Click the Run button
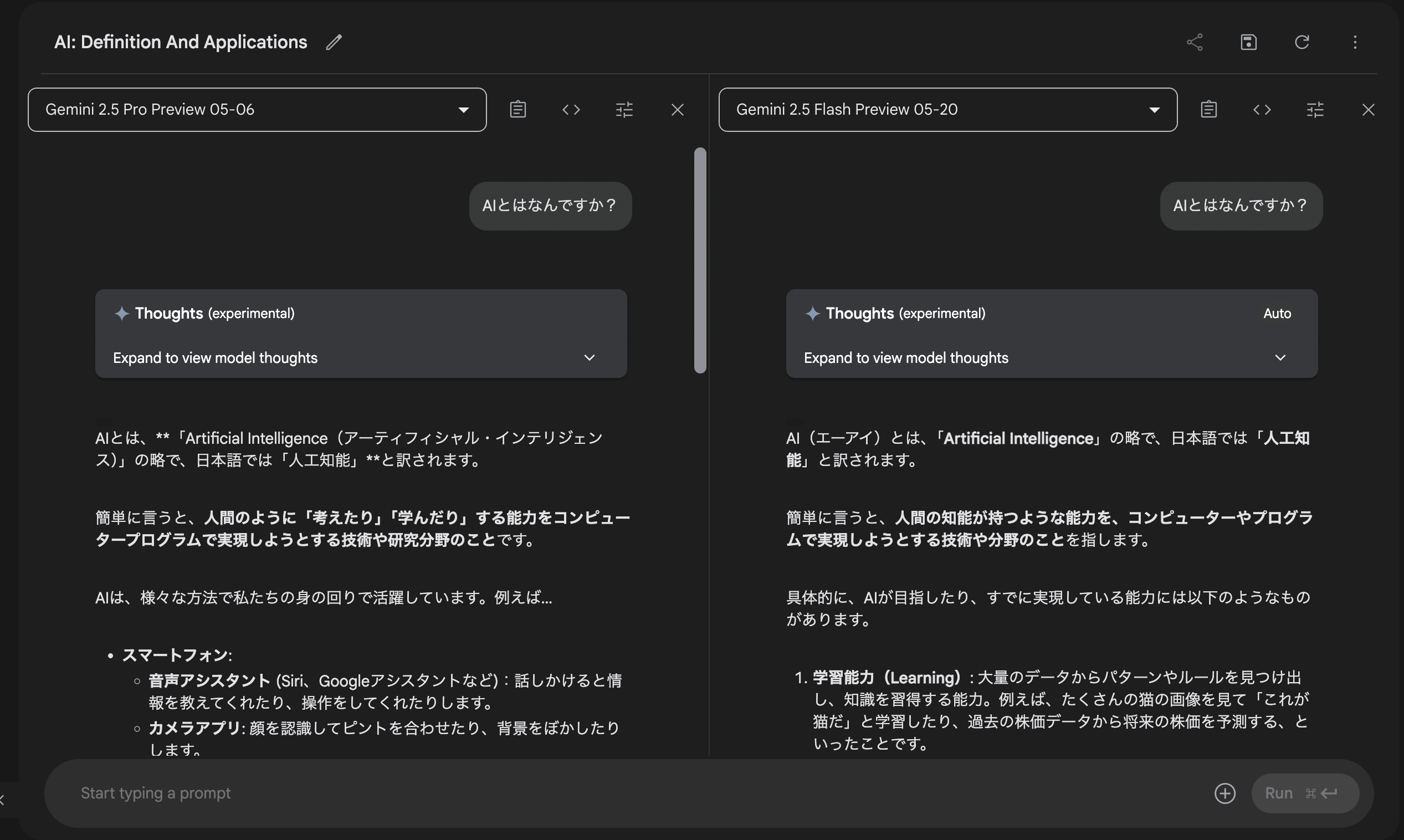The height and width of the screenshot is (840, 1404). click(x=1304, y=793)
